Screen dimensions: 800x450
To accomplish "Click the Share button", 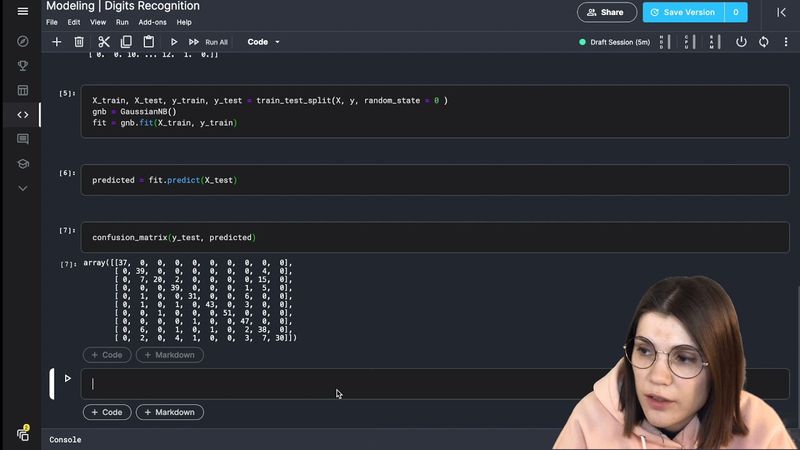I will pyautogui.click(x=606, y=12).
